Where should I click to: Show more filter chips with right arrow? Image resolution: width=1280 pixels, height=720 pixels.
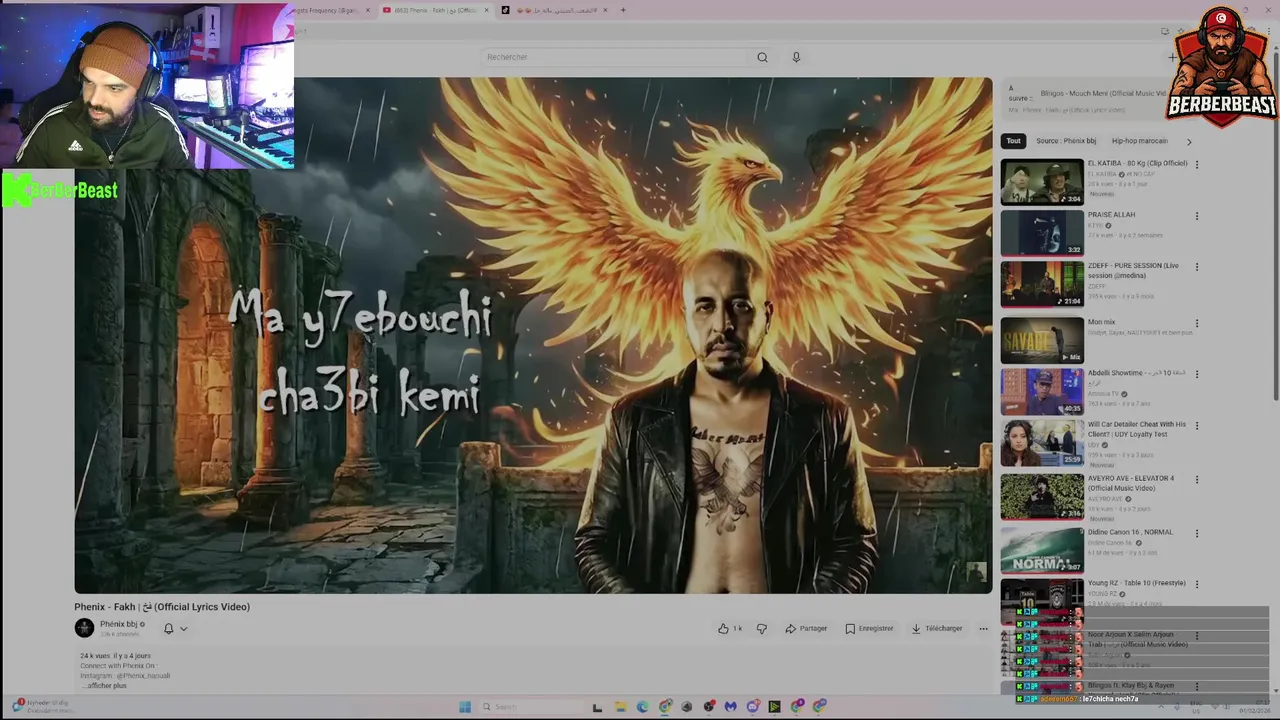(1189, 141)
